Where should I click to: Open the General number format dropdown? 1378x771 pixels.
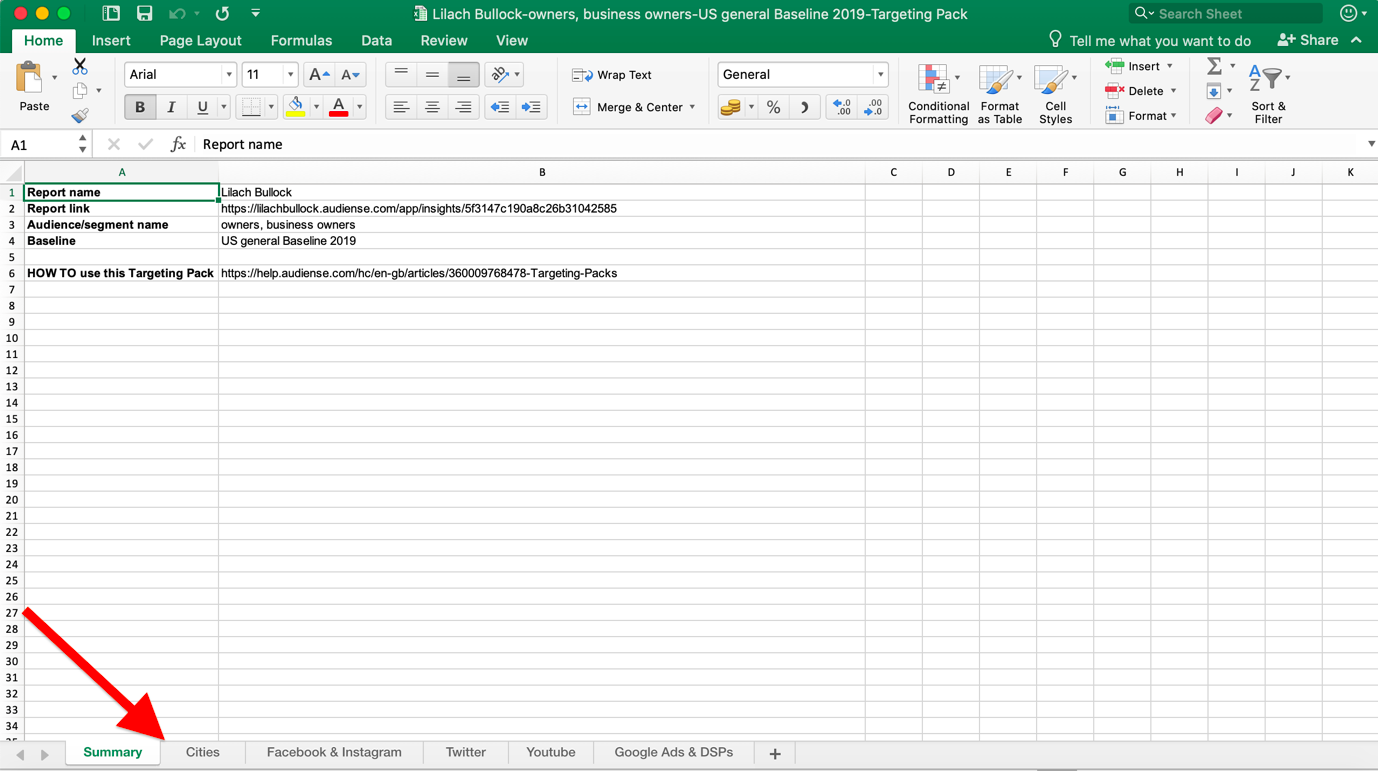pos(881,75)
